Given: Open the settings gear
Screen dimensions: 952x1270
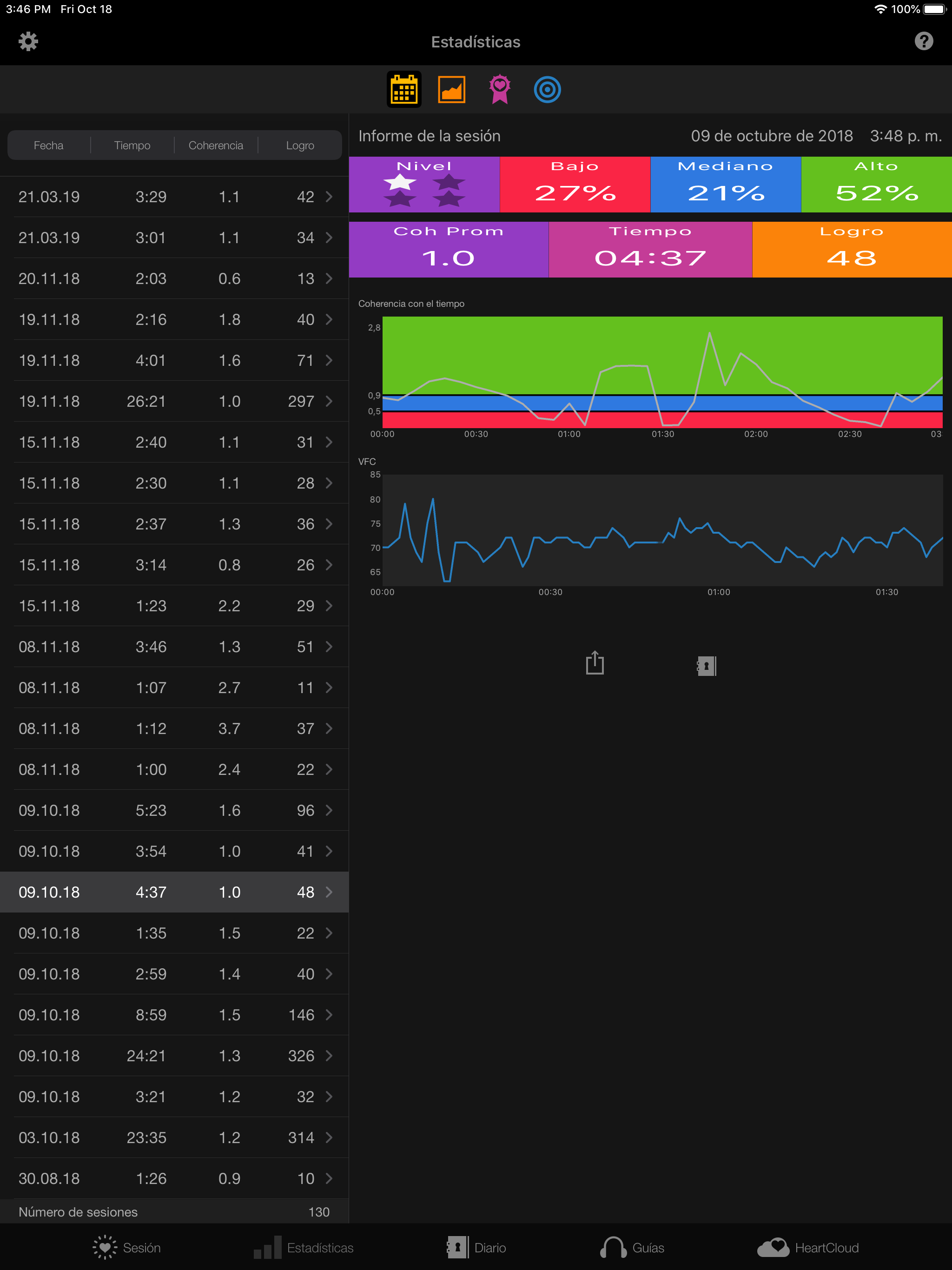Looking at the screenshot, I should (x=29, y=41).
